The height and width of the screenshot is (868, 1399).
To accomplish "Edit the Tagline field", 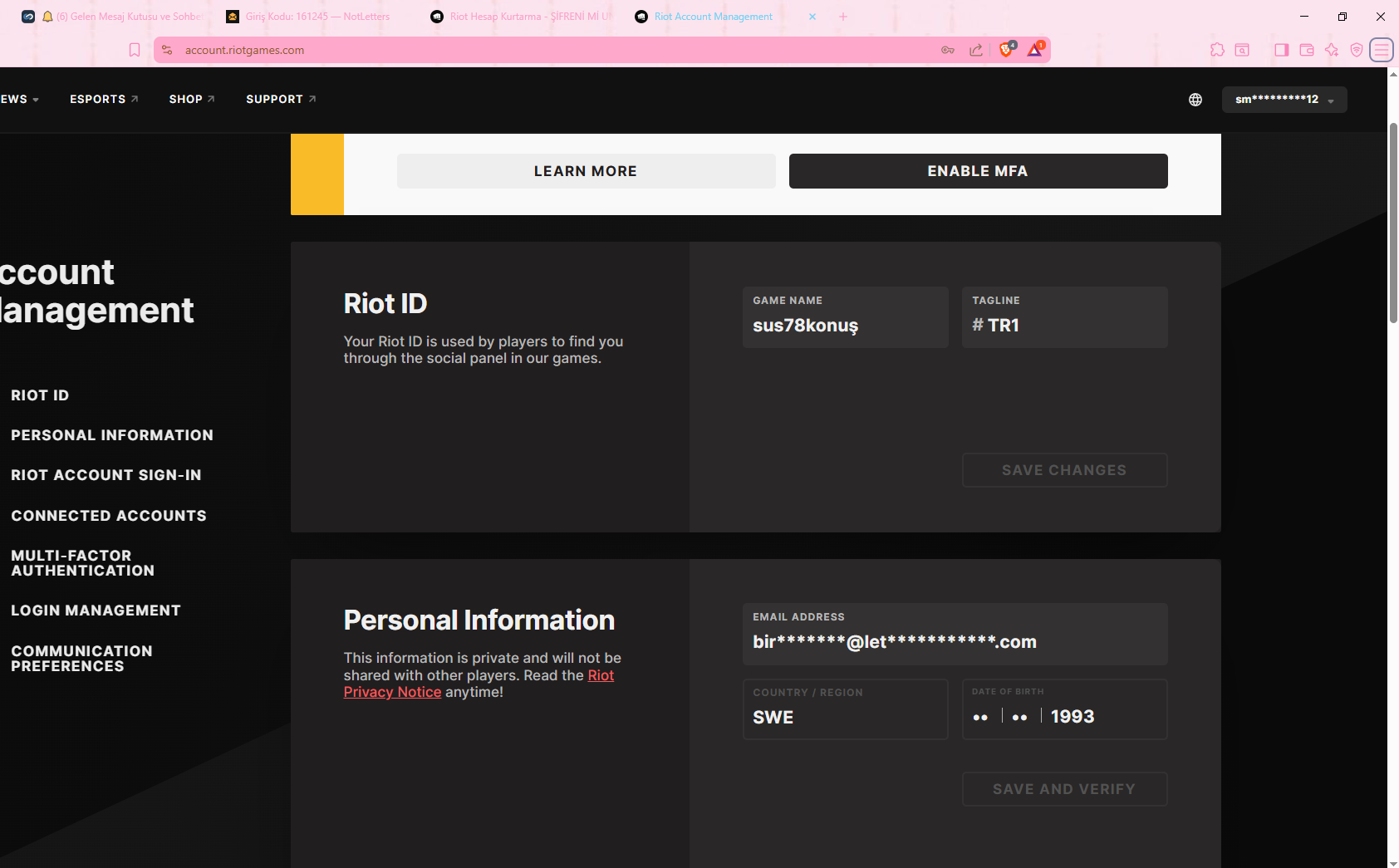I will tap(1065, 317).
